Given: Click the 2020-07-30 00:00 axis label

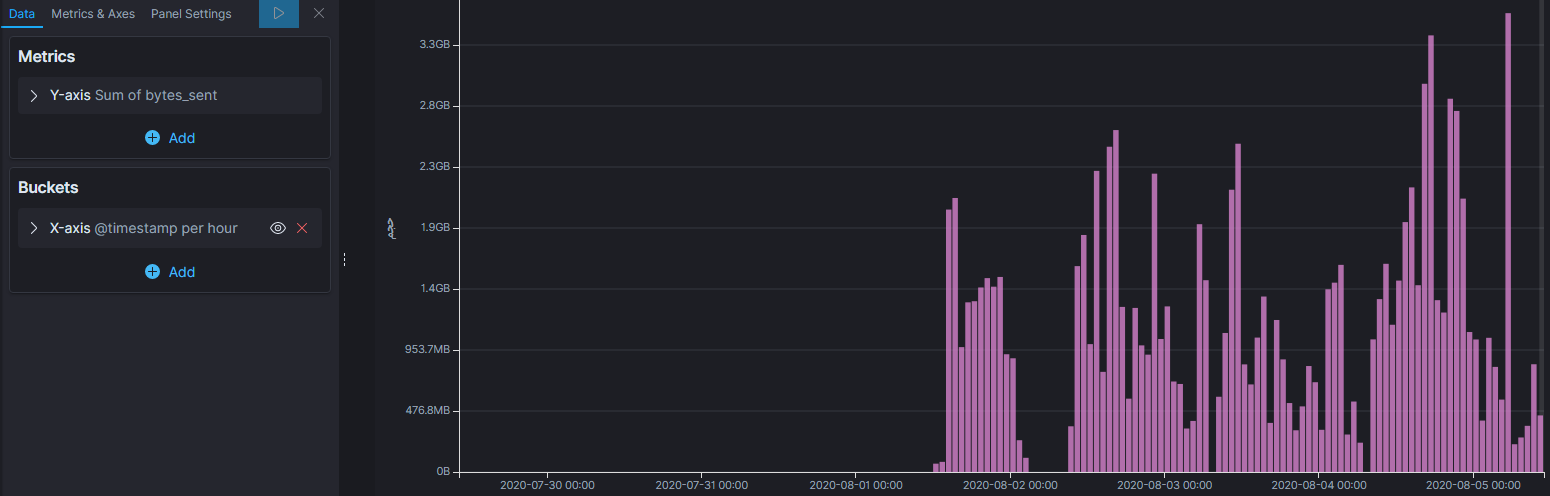Looking at the screenshot, I should pyautogui.click(x=547, y=485).
